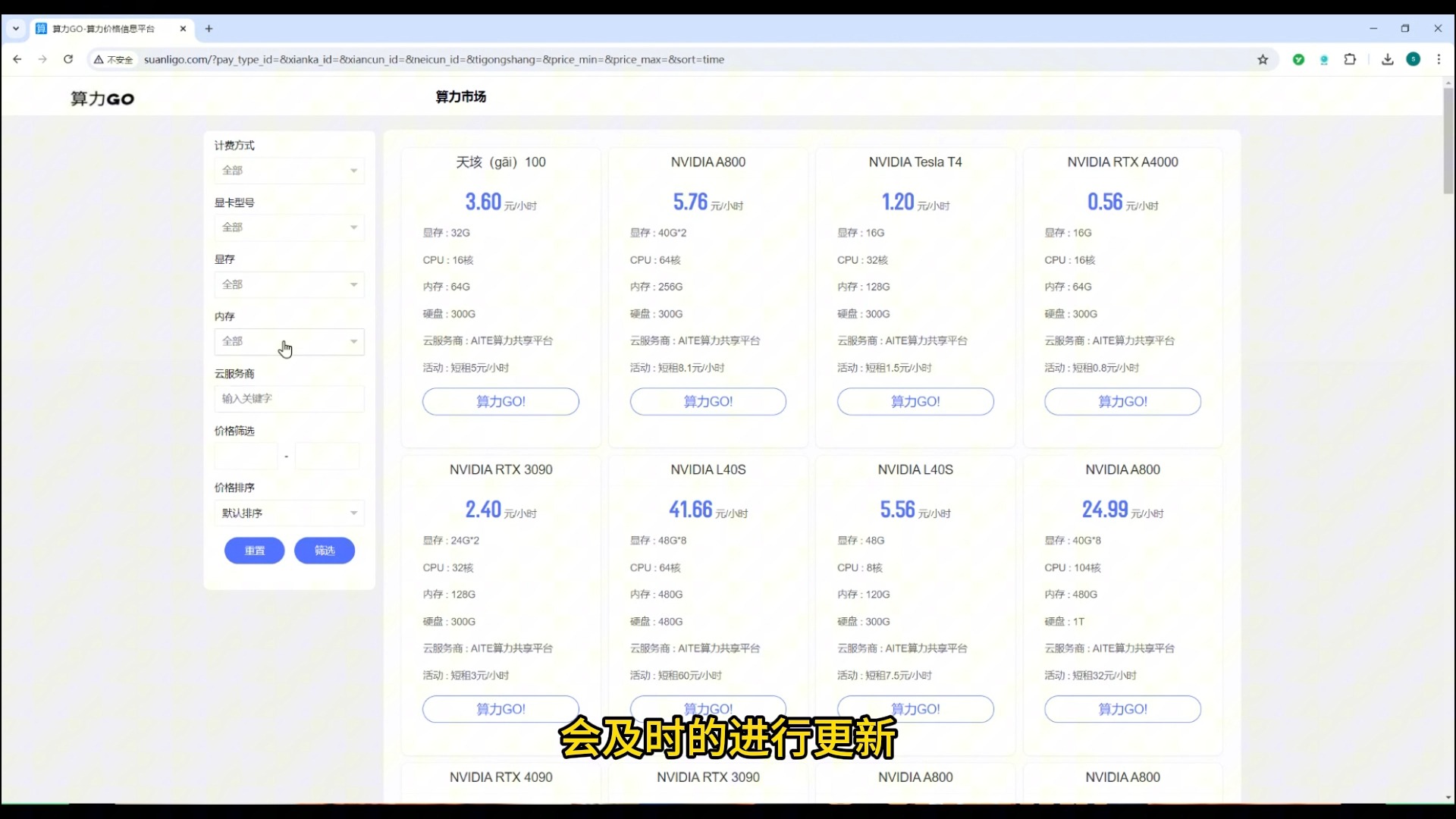Viewport: 1456px width, 819px height.
Task: Click the teal extension icon in toolbar
Action: click(x=1324, y=59)
